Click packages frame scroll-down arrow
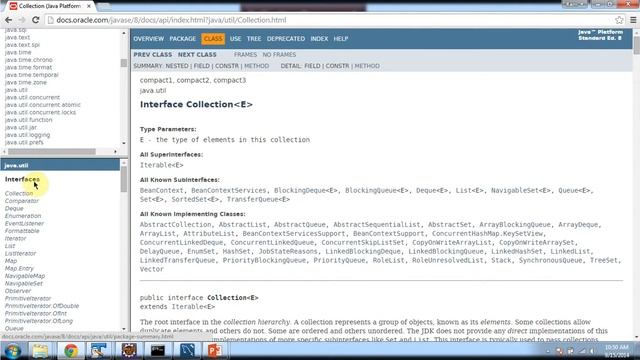Screen dimensions: 640x360 click(x=124, y=143)
